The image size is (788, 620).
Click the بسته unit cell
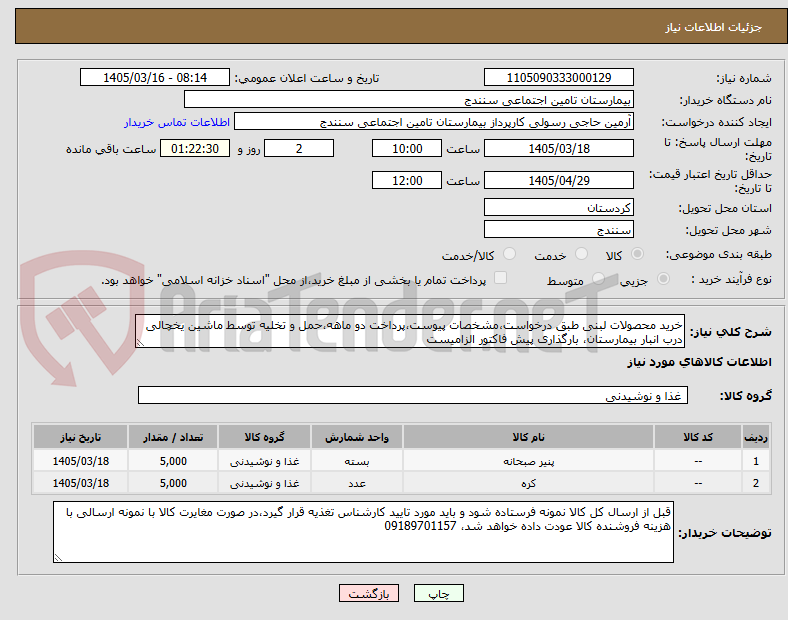point(357,461)
